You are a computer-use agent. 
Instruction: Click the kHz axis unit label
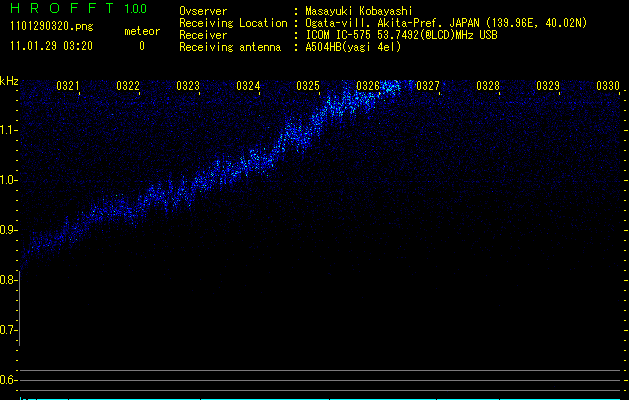tap(9, 81)
